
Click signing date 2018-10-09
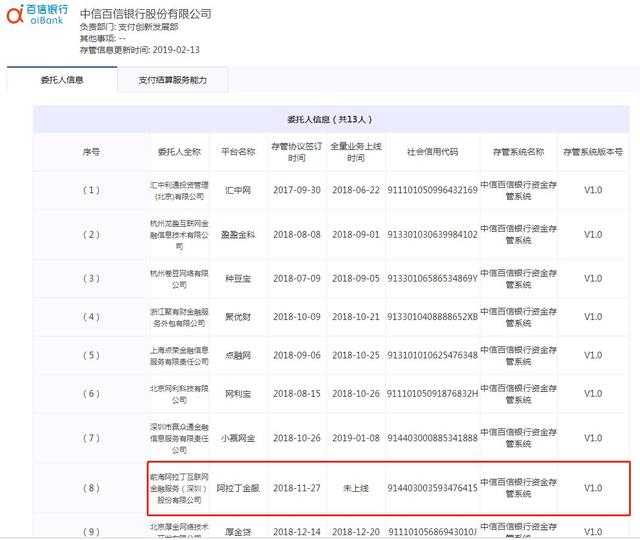297,317
